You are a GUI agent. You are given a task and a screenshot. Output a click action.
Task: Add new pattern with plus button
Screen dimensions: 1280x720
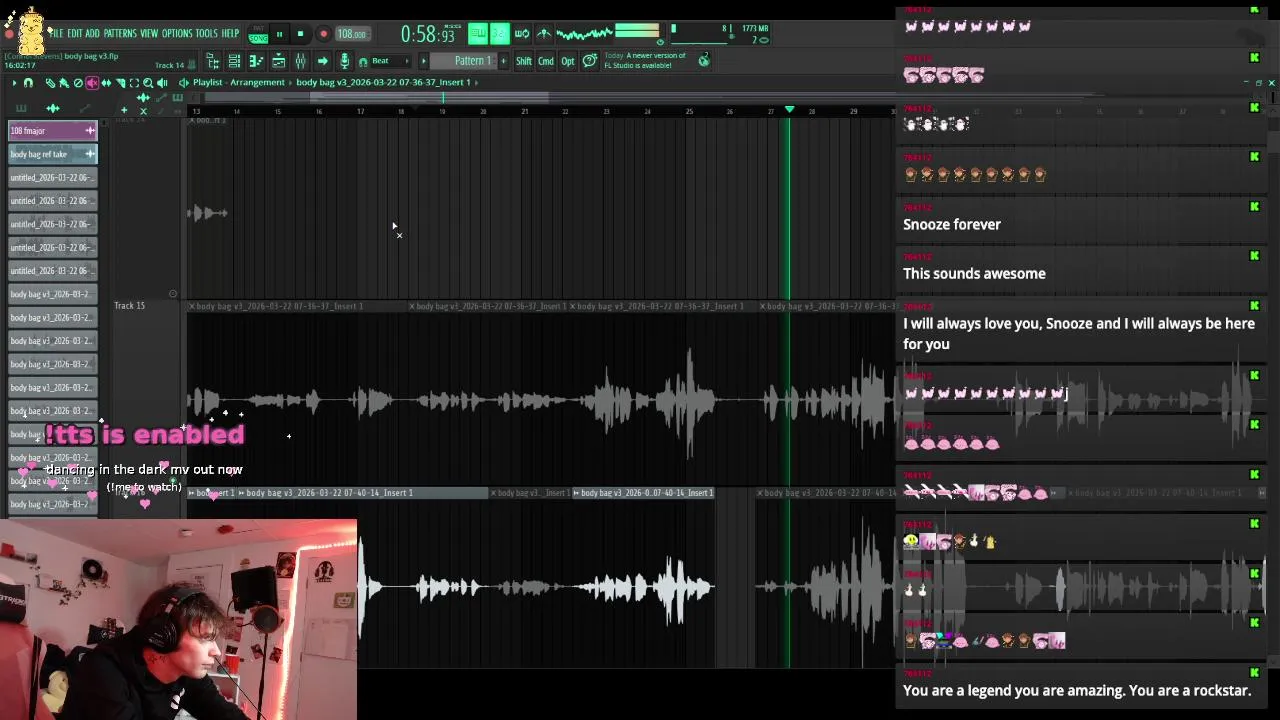(x=504, y=61)
